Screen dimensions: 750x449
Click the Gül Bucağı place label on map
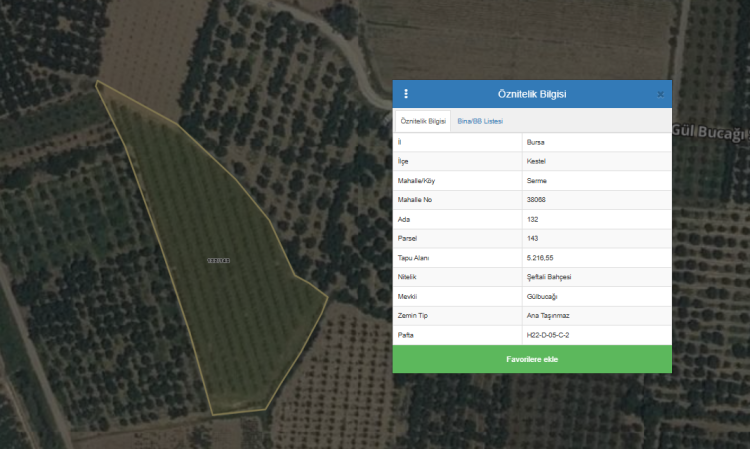point(710,134)
